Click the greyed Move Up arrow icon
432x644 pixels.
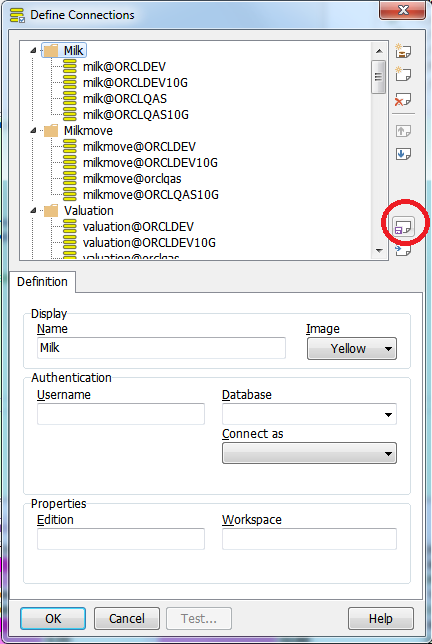click(x=403, y=131)
